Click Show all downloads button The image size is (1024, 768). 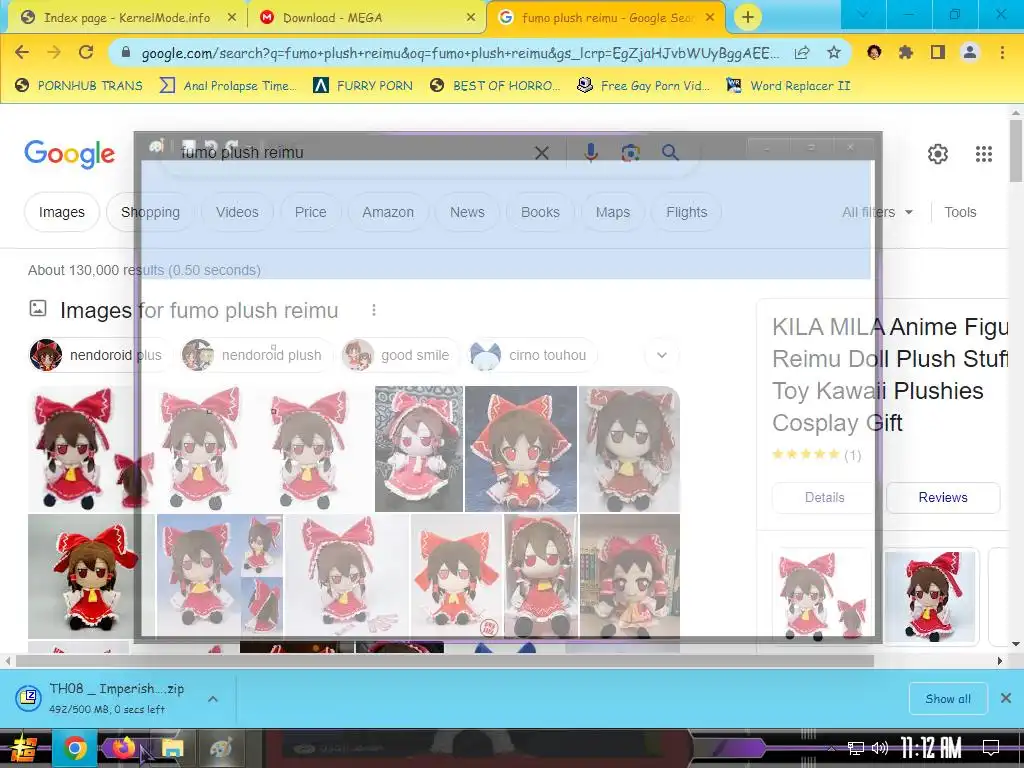click(x=948, y=699)
